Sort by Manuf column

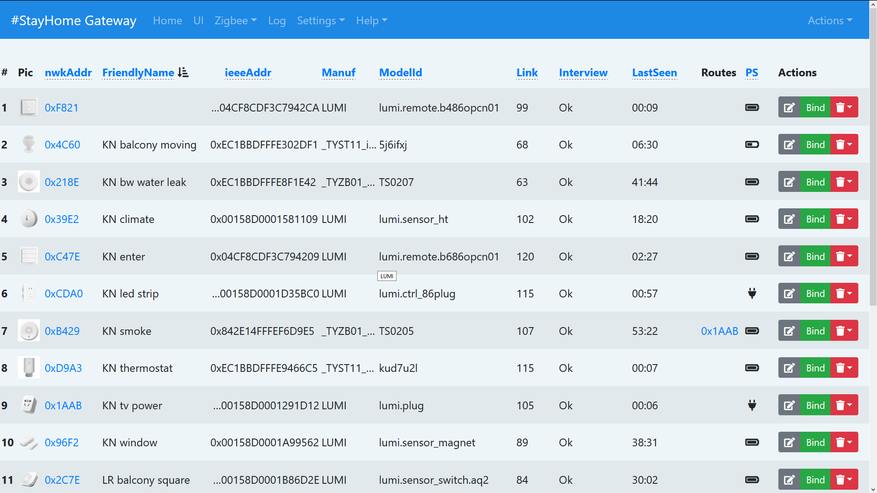point(338,73)
